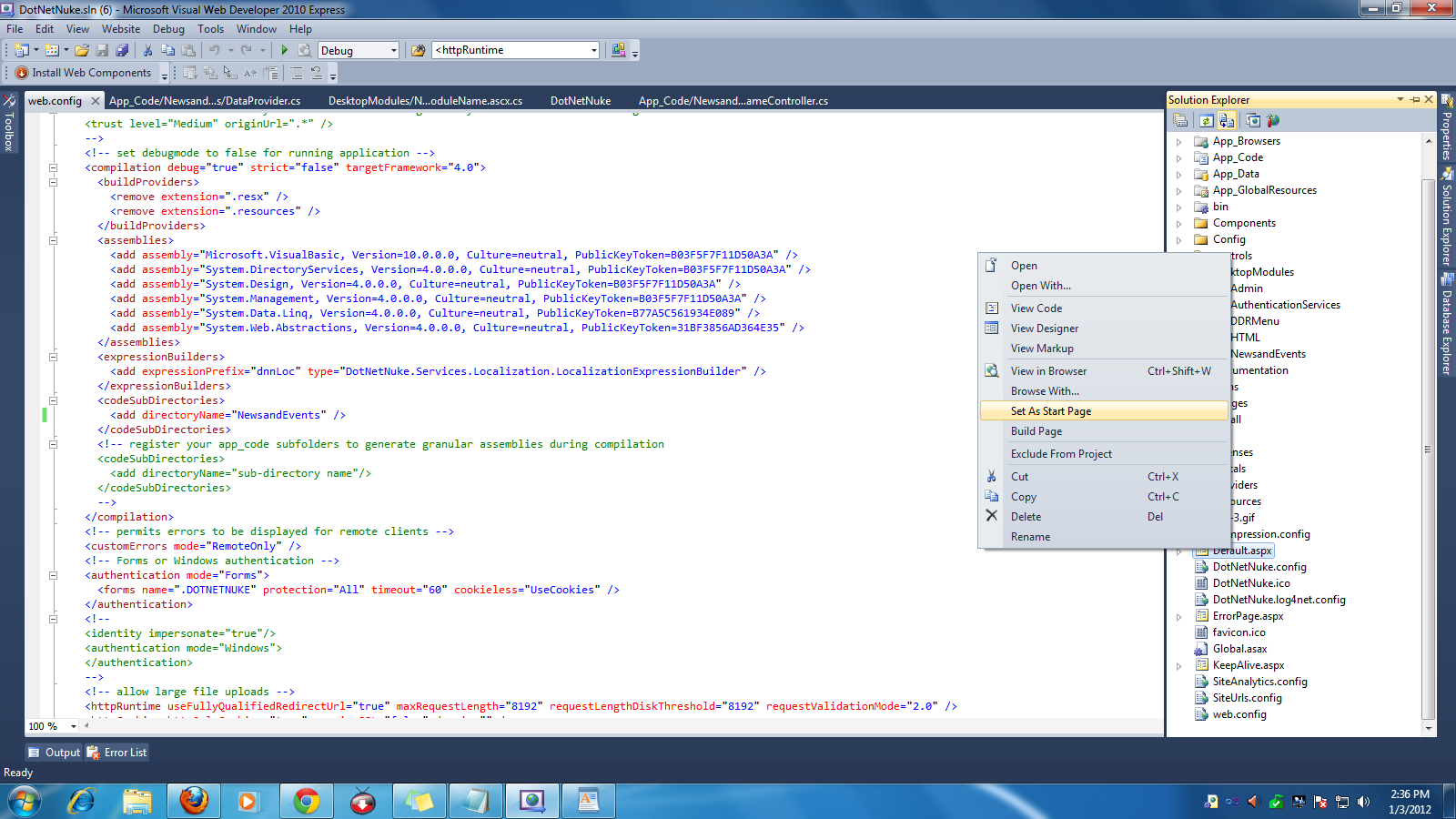The image size is (1456, 819).
Task: Collapse the compilation element outline
Action: (53, 167)
